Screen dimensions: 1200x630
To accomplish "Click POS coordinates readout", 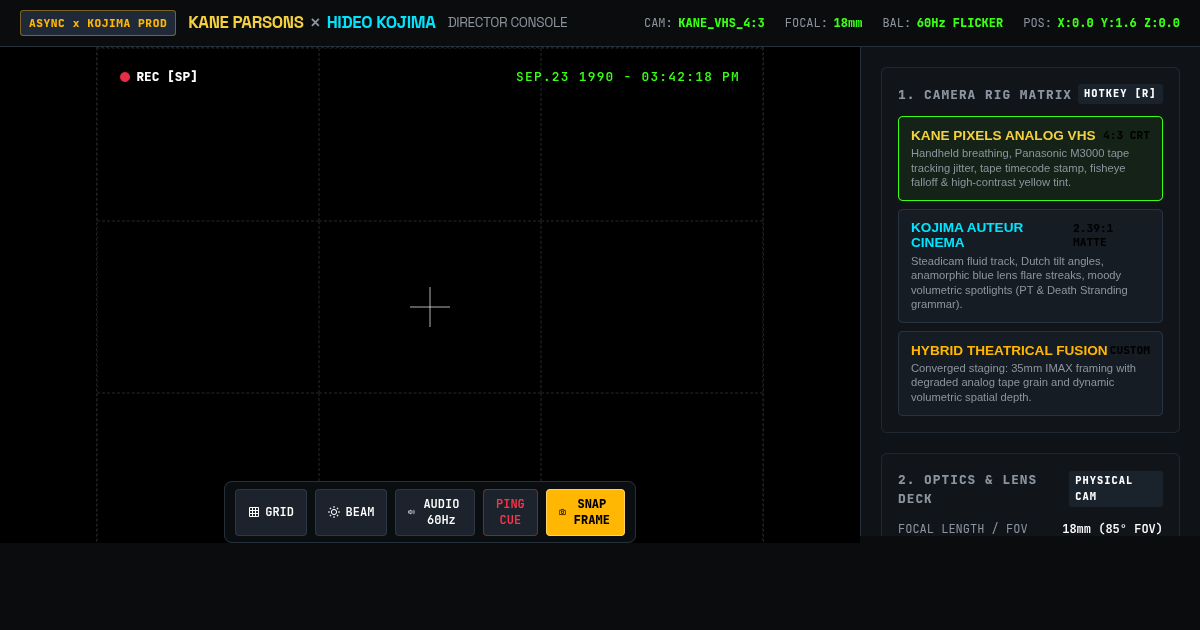I will click(1119, 23).
